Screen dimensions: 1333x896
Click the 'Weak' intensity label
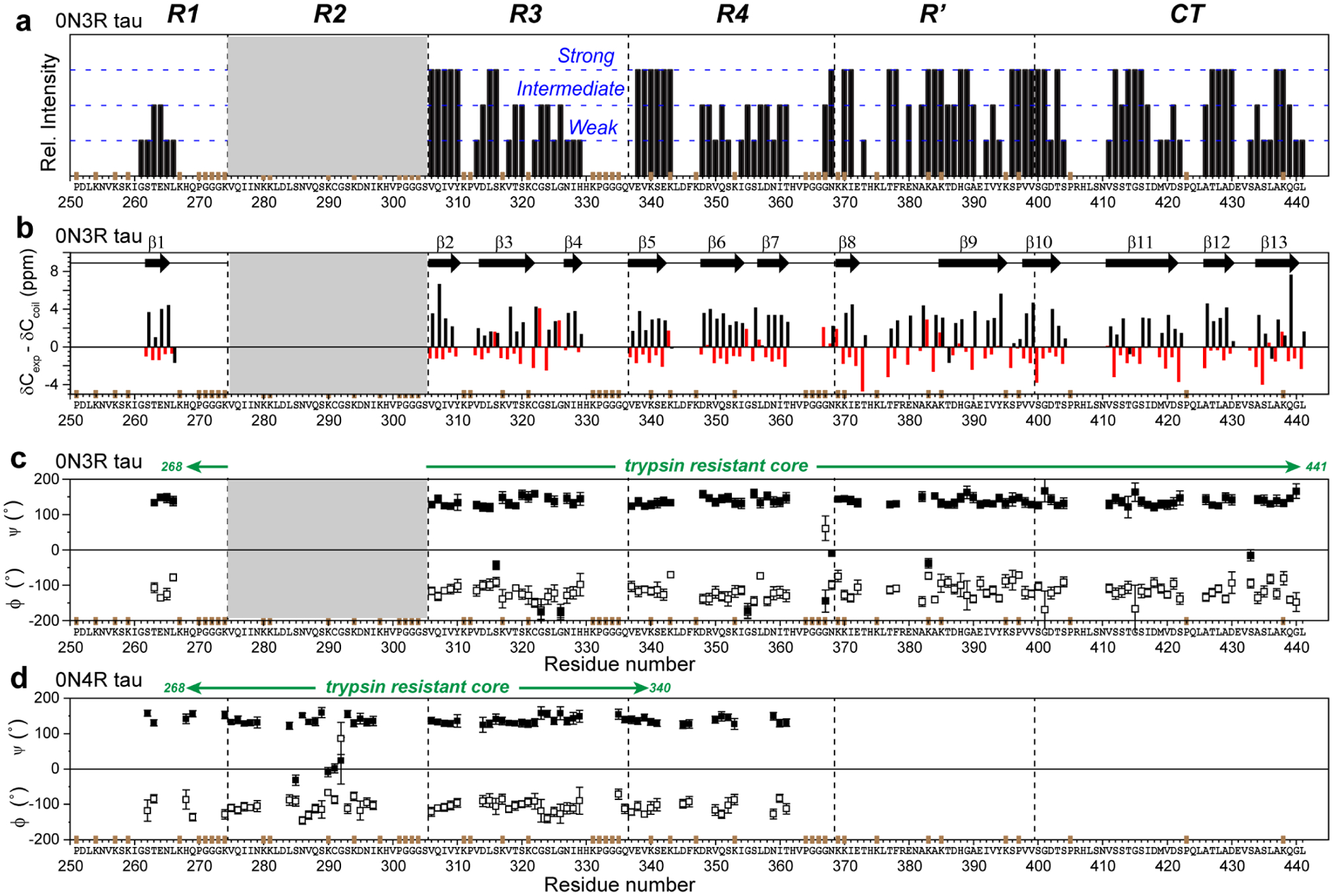(x=593, y=127)
